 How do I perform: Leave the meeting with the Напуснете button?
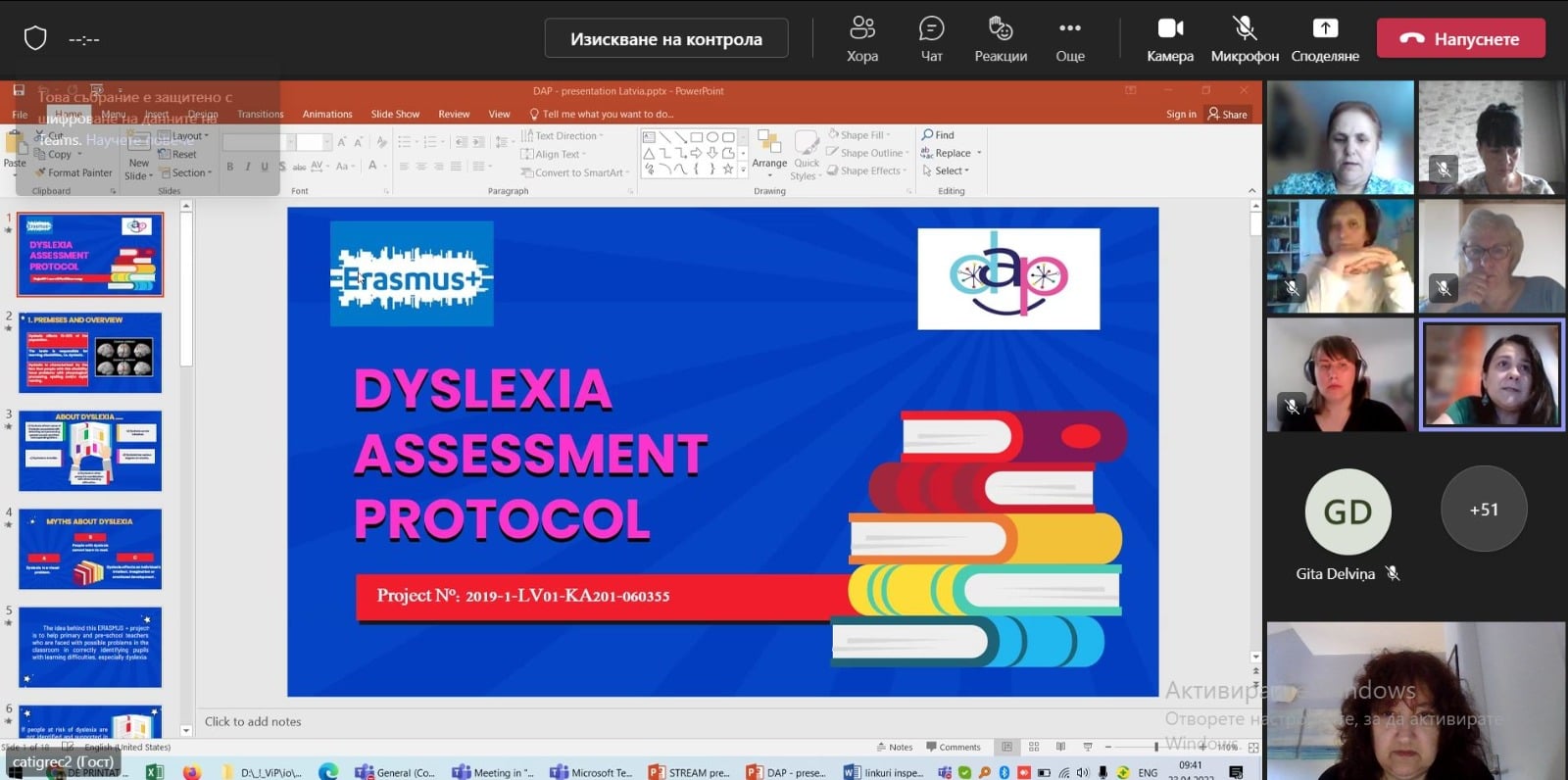[x=1460, y=39]
